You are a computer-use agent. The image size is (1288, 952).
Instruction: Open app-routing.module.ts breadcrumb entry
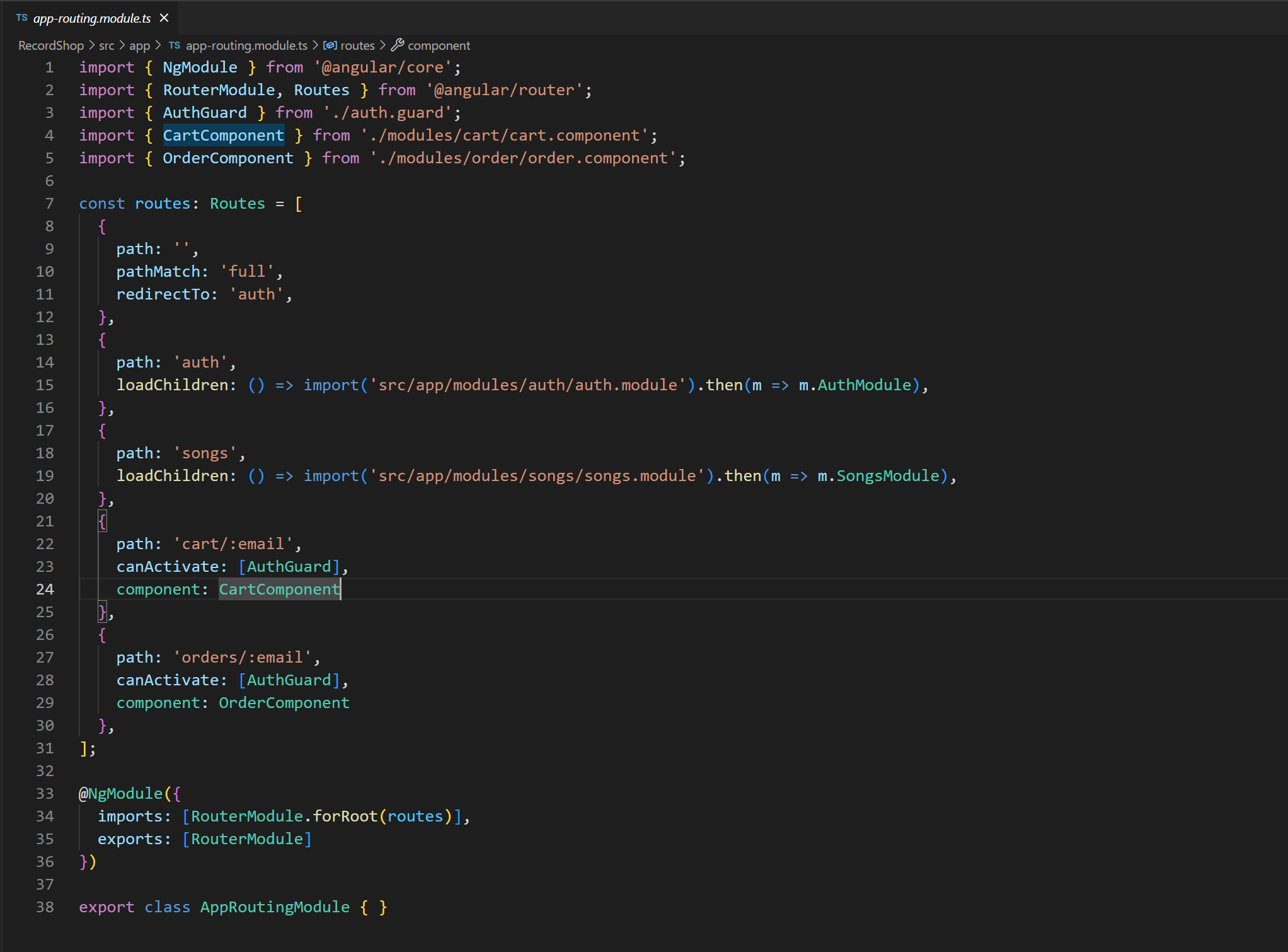click(246, 45)
